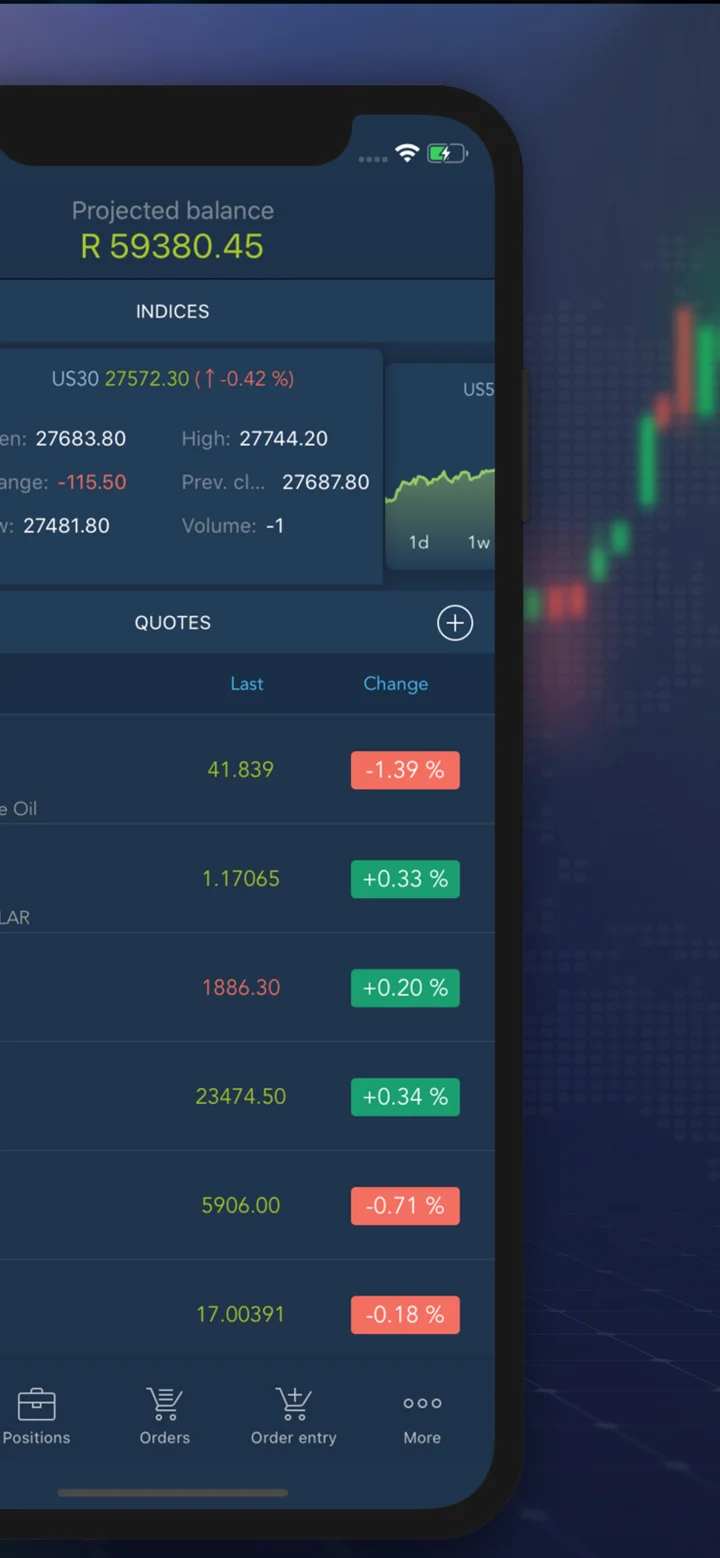Tap the -1.39 % change badge
This screenshot has height=1558, width=720.
coord(405,770)
